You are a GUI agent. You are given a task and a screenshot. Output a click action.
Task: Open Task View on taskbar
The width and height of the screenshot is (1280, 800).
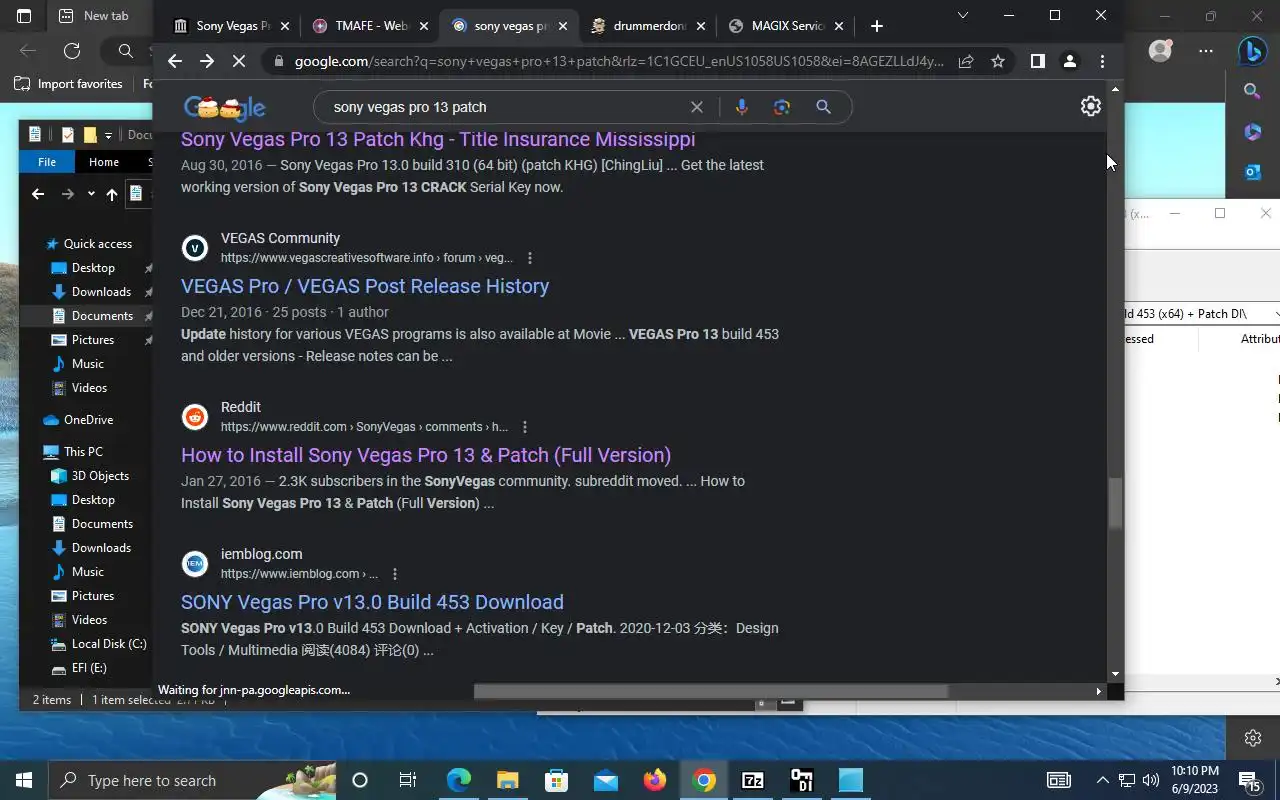click(x=408, y=780)
